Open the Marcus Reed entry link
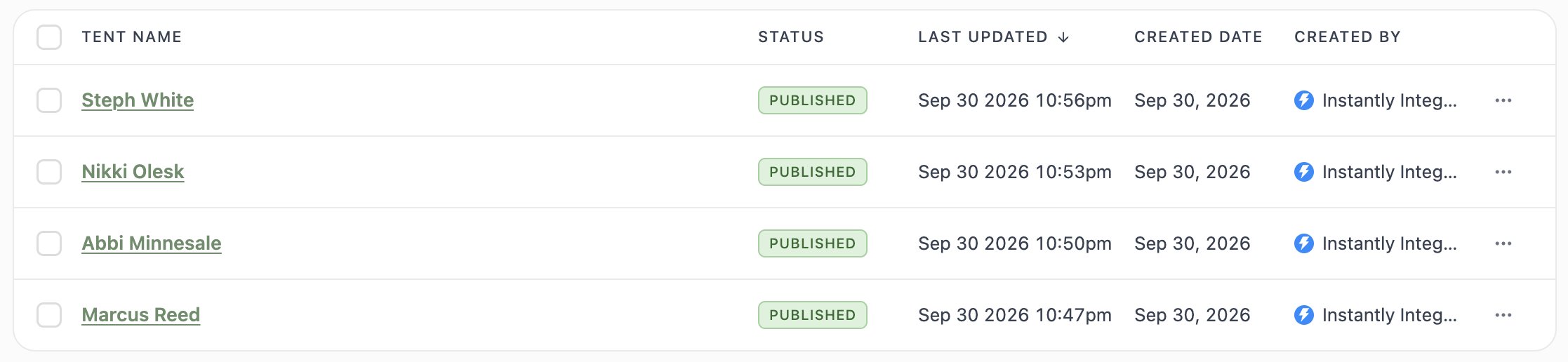The height and width of the screenshot is (362, 1568). pos(141,315)
